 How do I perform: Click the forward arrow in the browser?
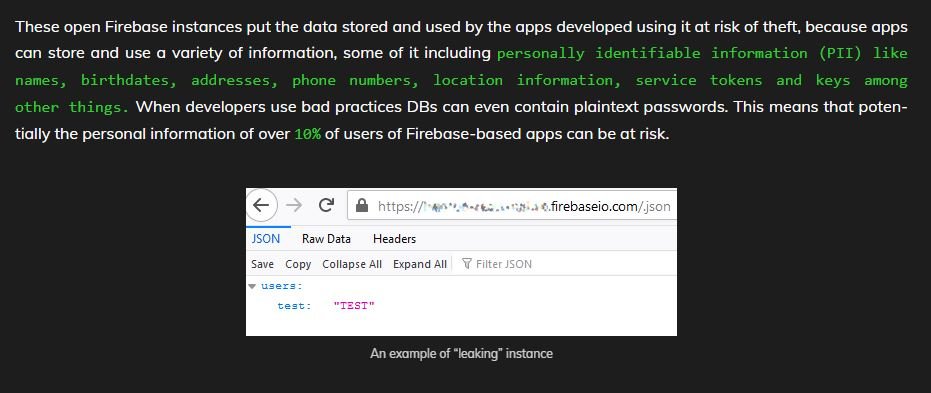[294, 205]
